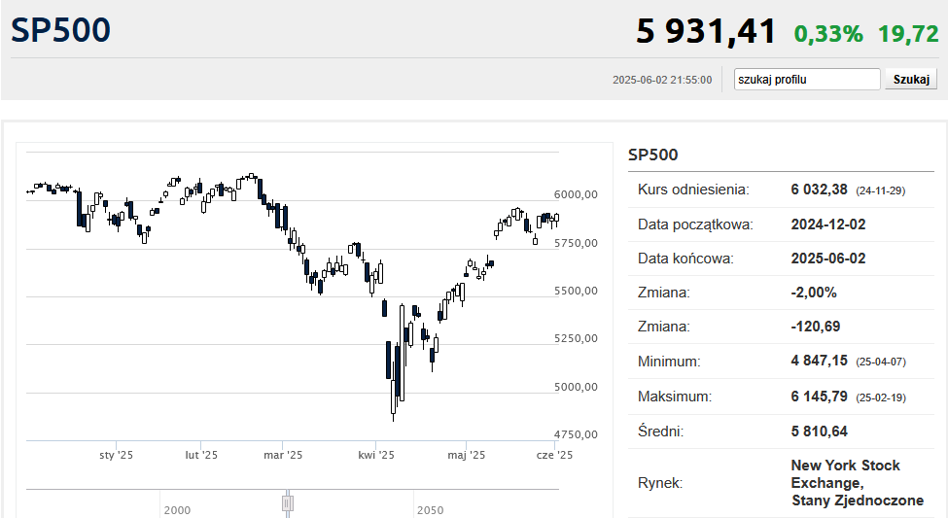Click the Szukaj button
This screenshot has width=948, height=518.
(x=911, y=79)
